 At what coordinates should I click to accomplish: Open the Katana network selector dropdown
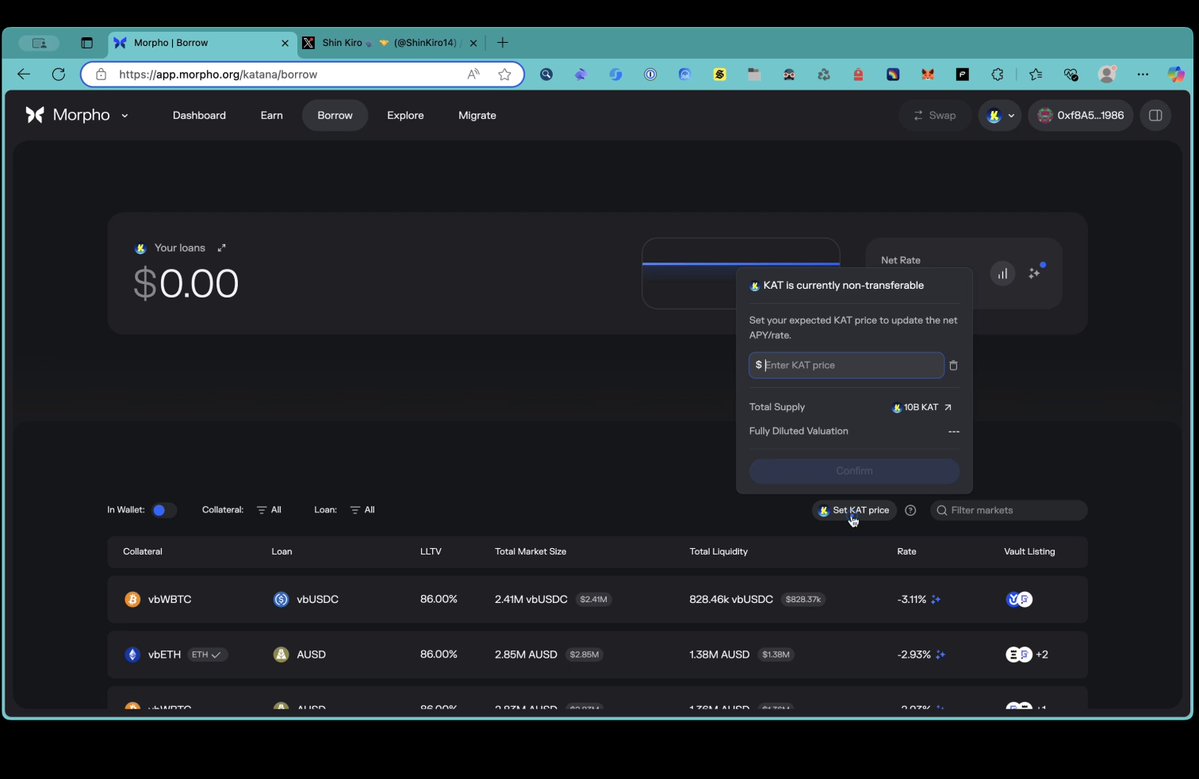(1000, 115)
